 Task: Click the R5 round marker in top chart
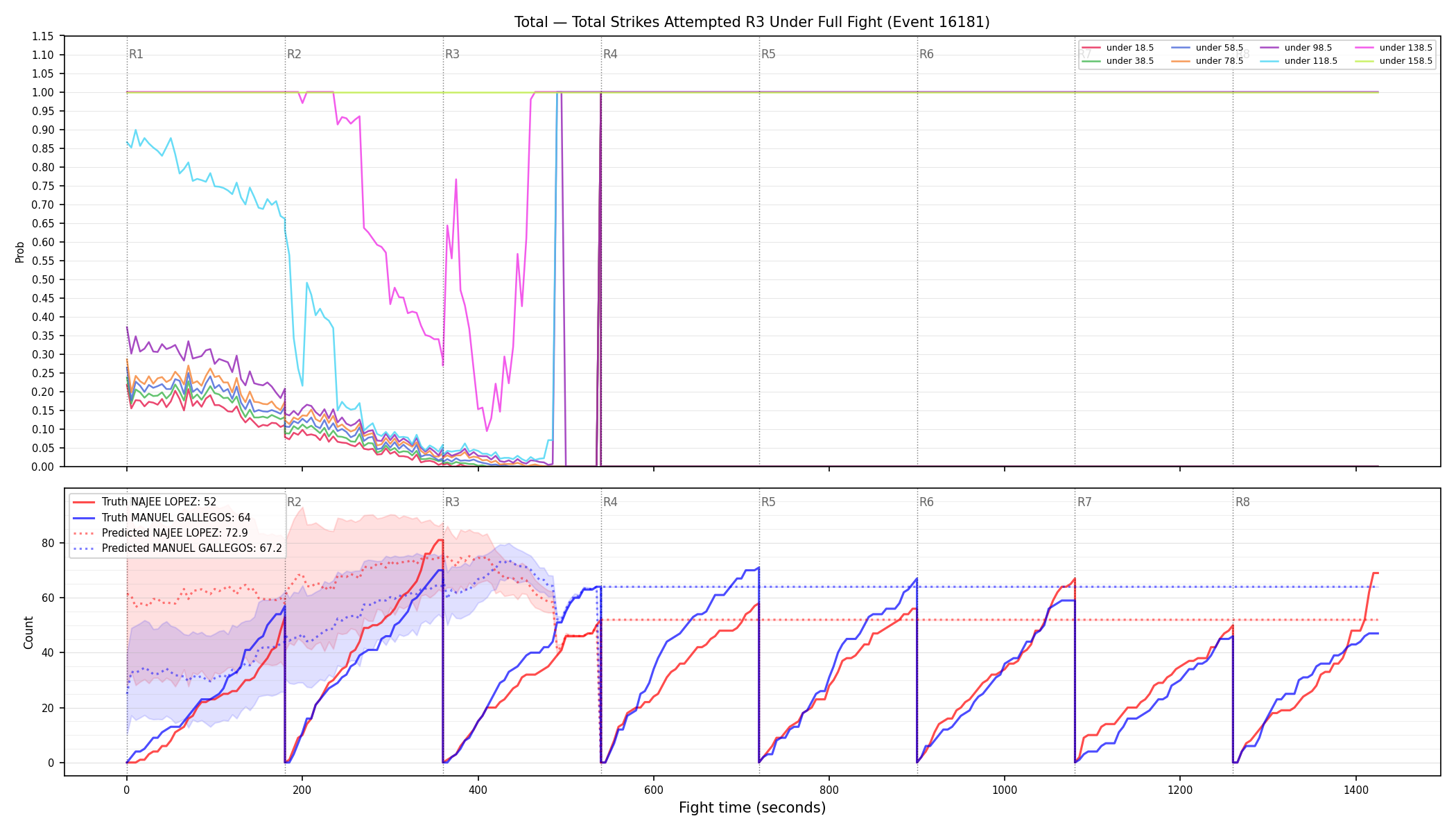coord(768,54)
